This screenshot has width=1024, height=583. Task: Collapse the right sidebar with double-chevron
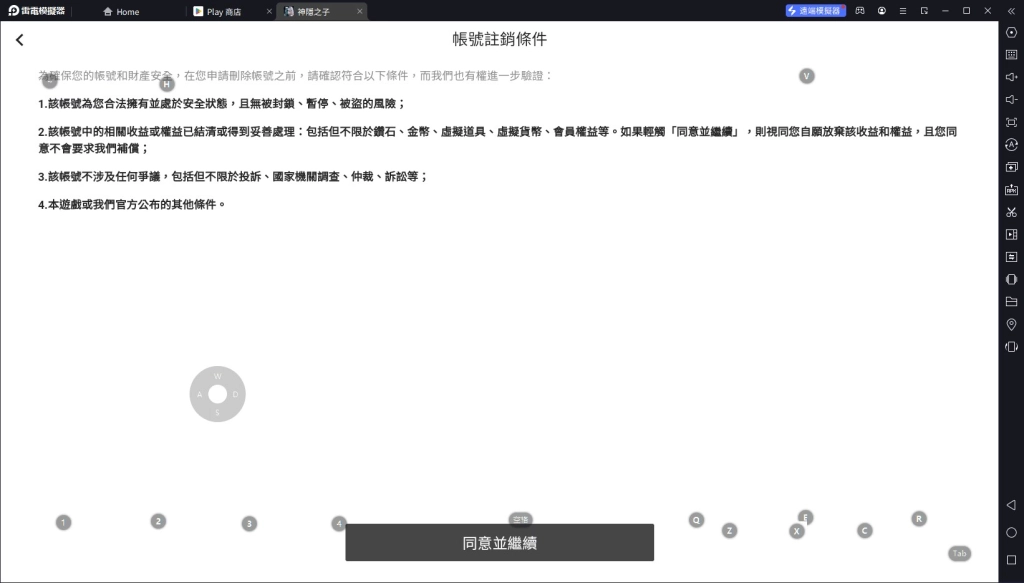[1011, 11]
